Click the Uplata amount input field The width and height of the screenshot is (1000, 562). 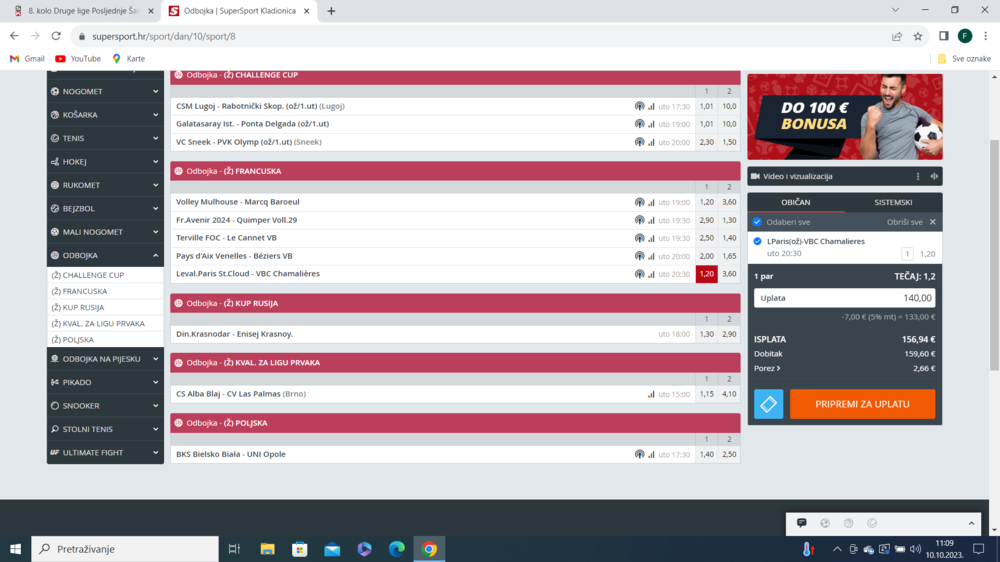tap(844, 298)
